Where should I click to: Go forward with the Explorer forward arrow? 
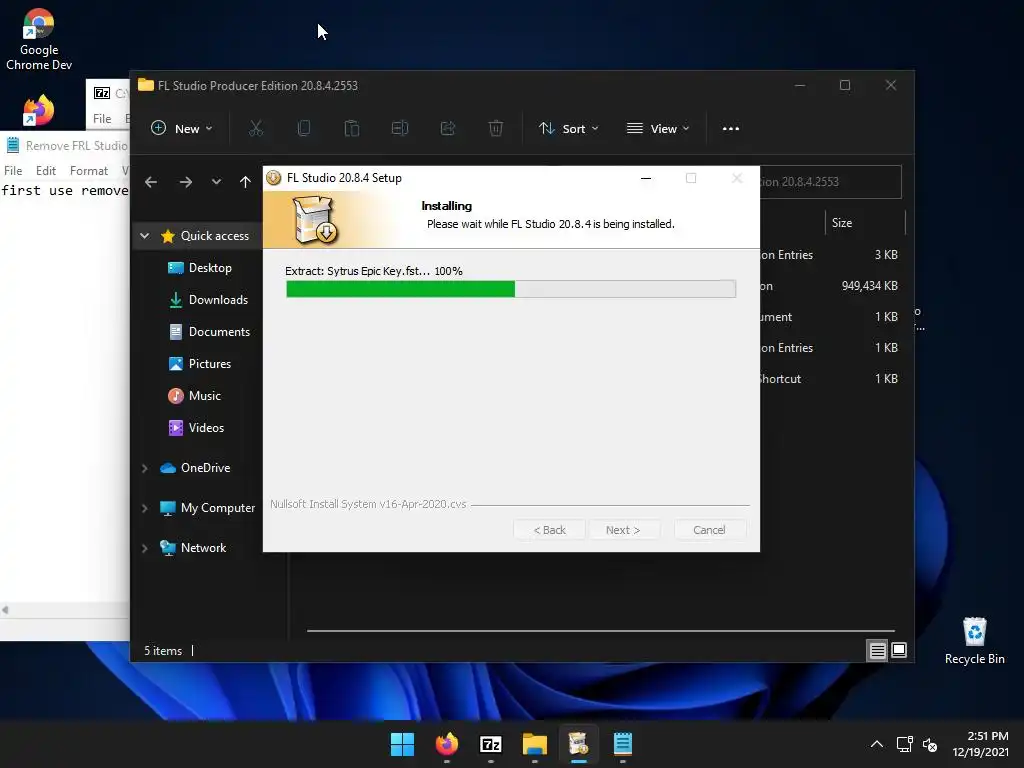(185, 182)
